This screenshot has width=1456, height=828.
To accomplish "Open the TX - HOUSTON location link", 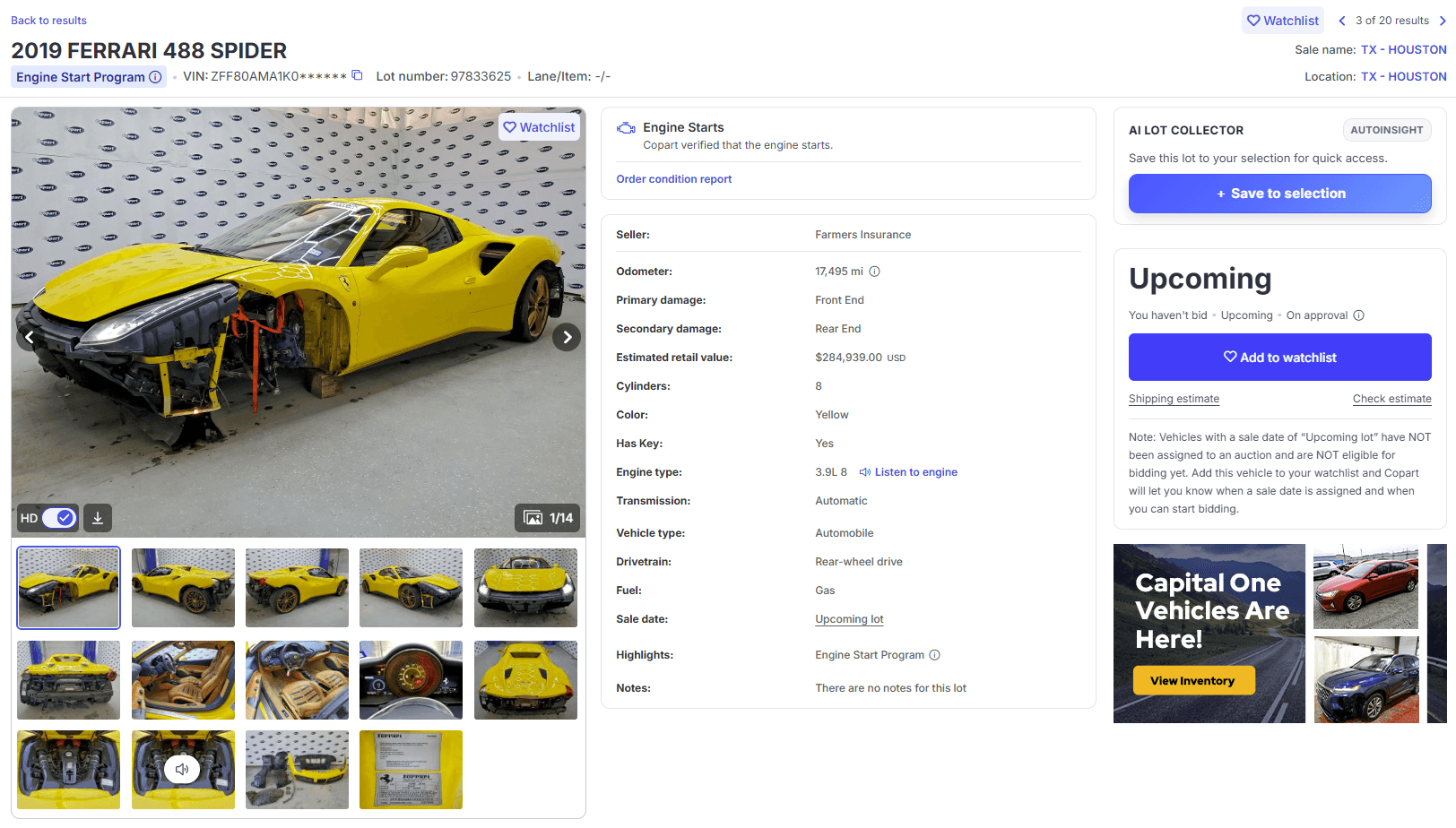I will point(1404,76).
